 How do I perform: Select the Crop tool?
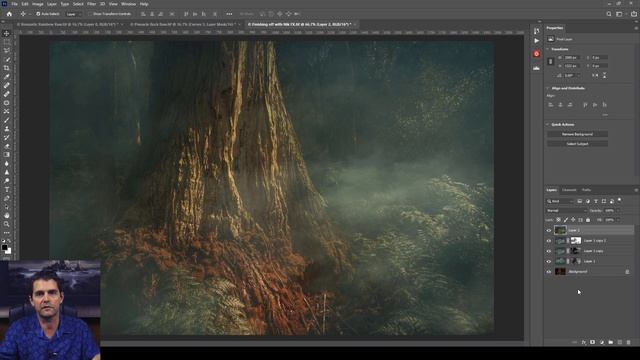tap(7, 68)
